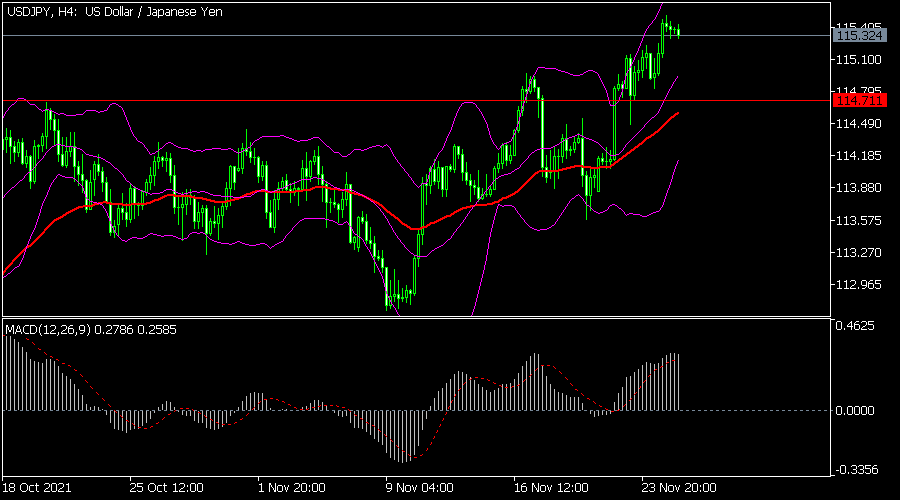Click the USDJPY, H4 chart title
900x500 pixels.
pyautogui.click(x=115, y=11)
